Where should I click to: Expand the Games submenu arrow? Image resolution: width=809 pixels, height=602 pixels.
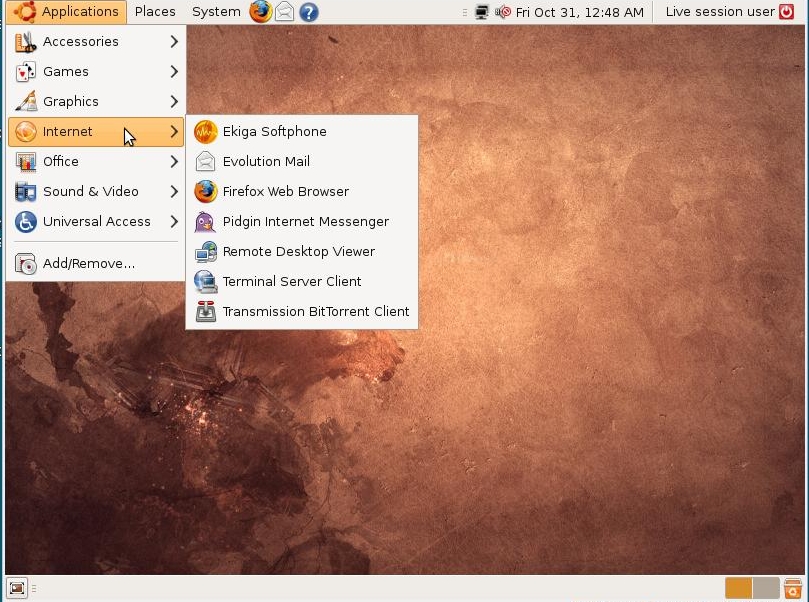(174, 71)
